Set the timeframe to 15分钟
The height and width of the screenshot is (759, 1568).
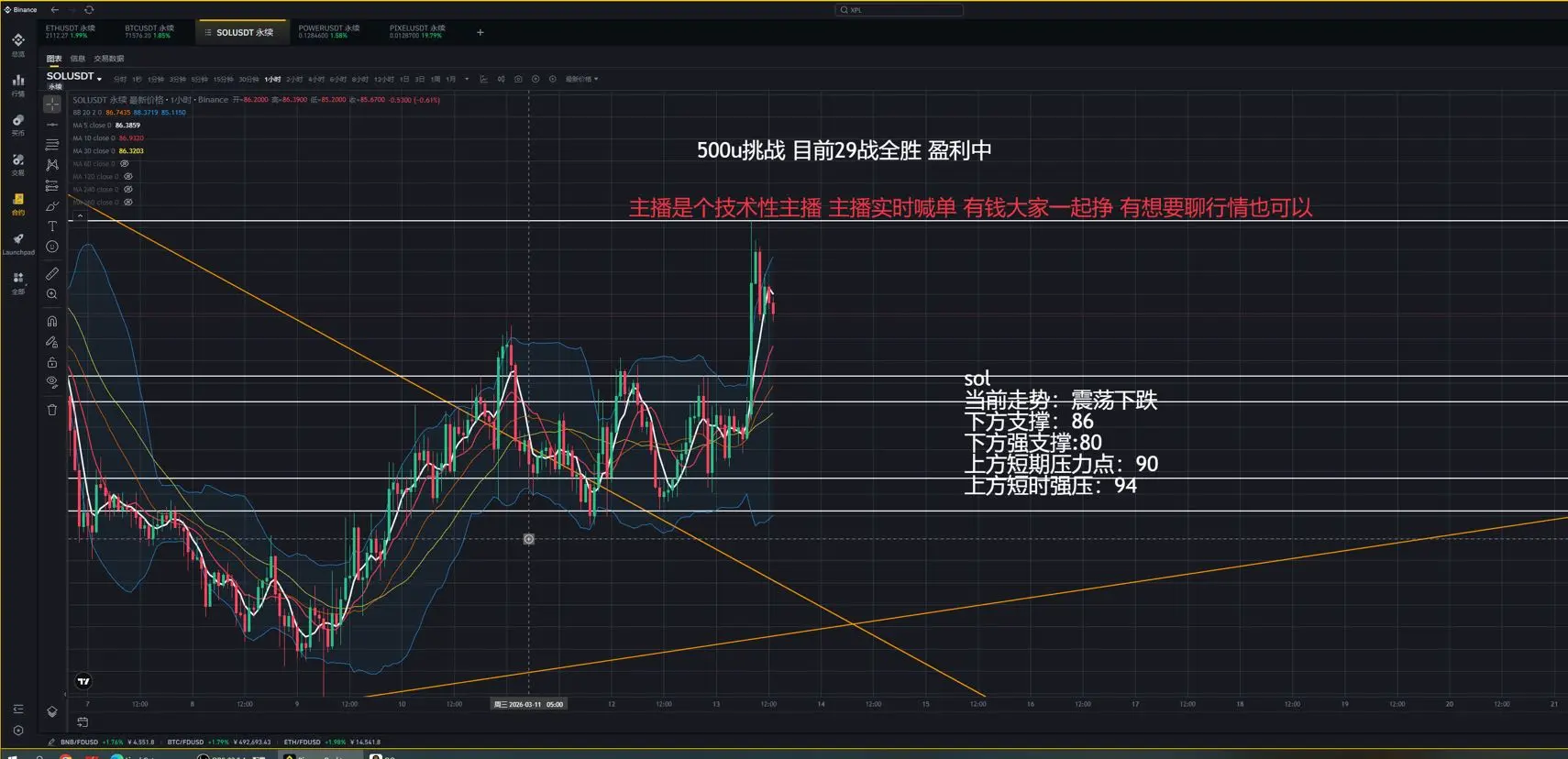point(224,80)
